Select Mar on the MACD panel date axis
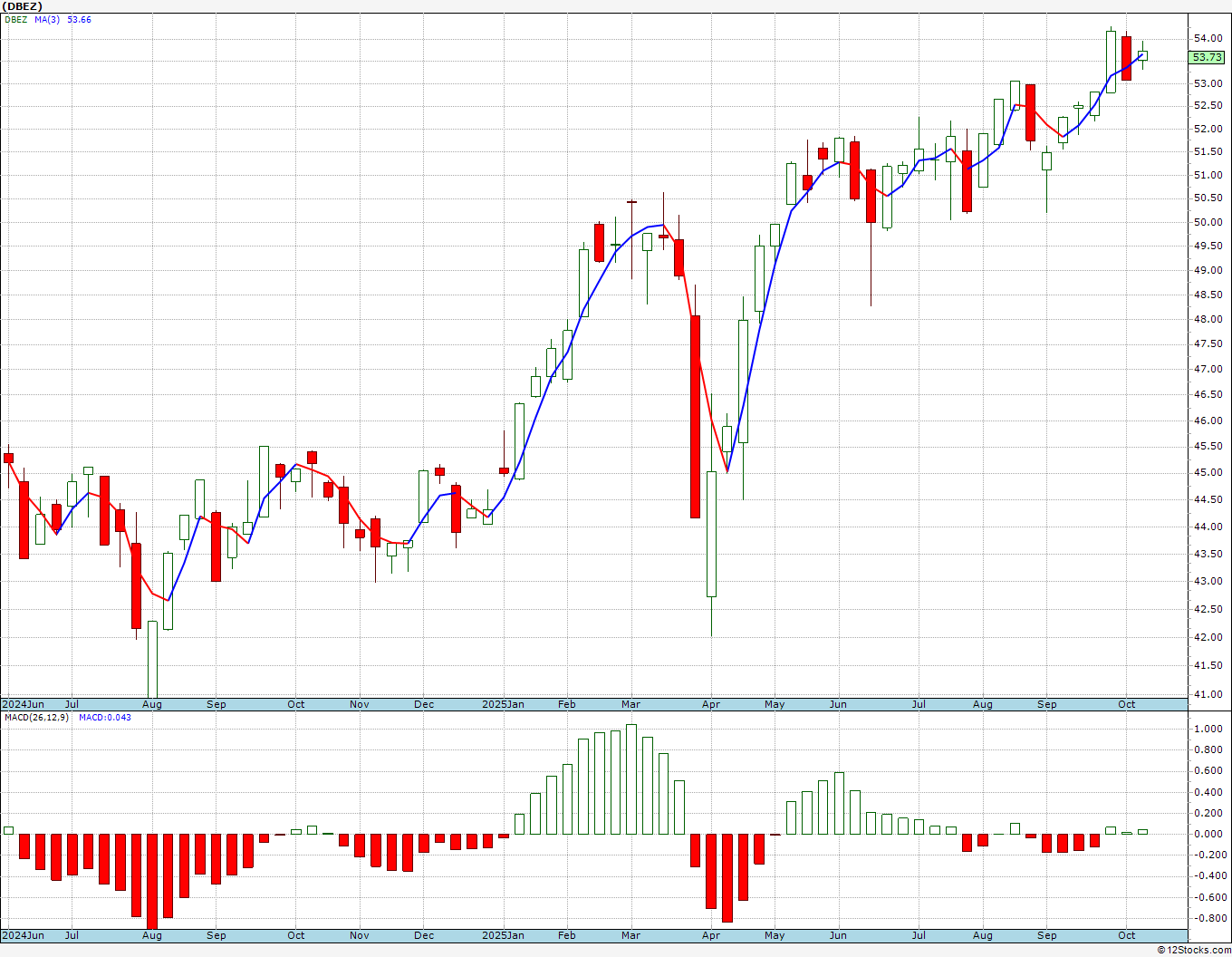This screenshot has height=957, width=1232. [x=631, y=935]
